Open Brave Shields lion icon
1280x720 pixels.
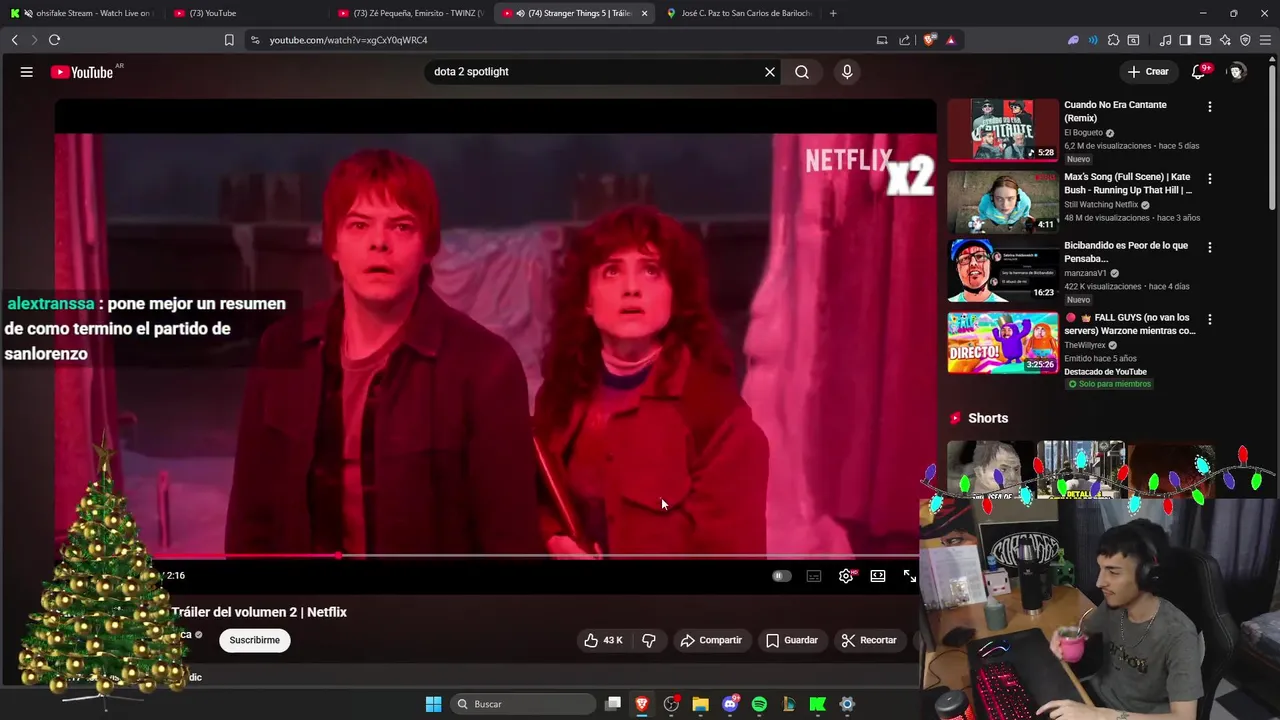pos(930,40)
